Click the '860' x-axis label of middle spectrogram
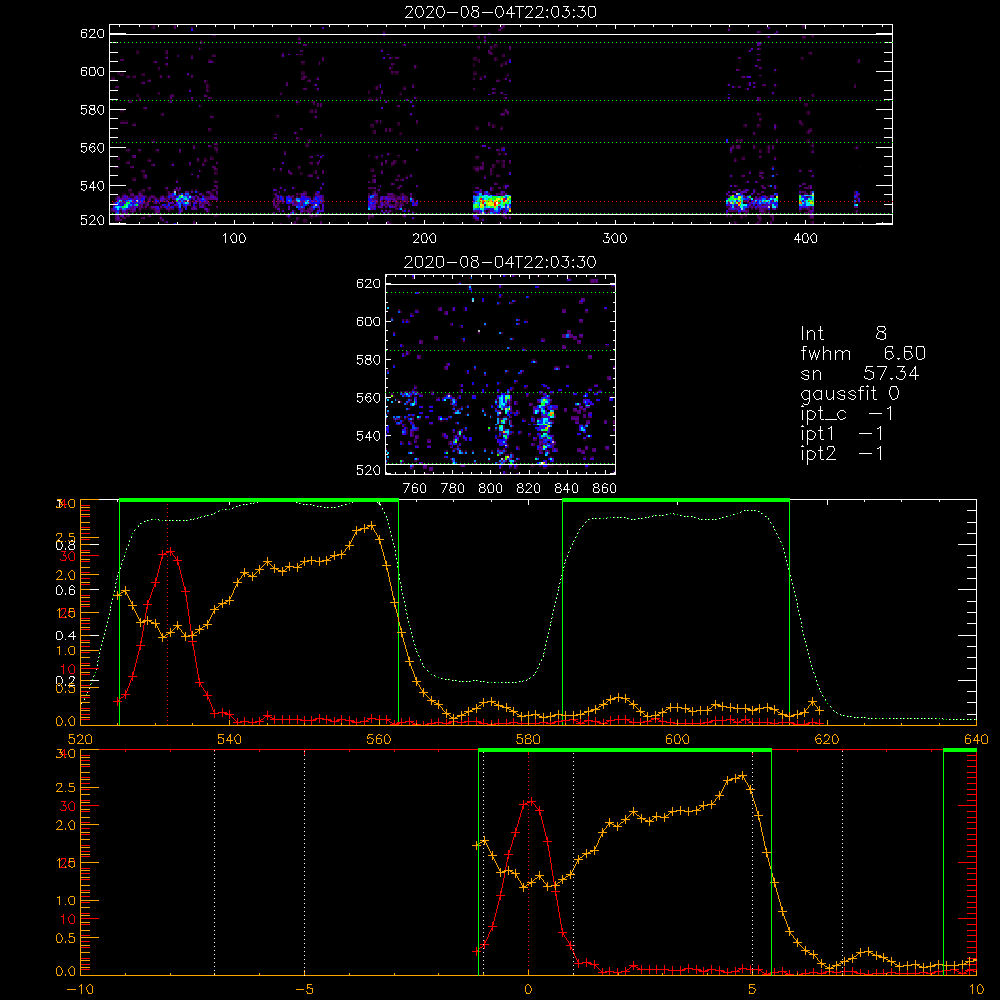Screen dimensions: 1000x1000 [x=605, y=489]
